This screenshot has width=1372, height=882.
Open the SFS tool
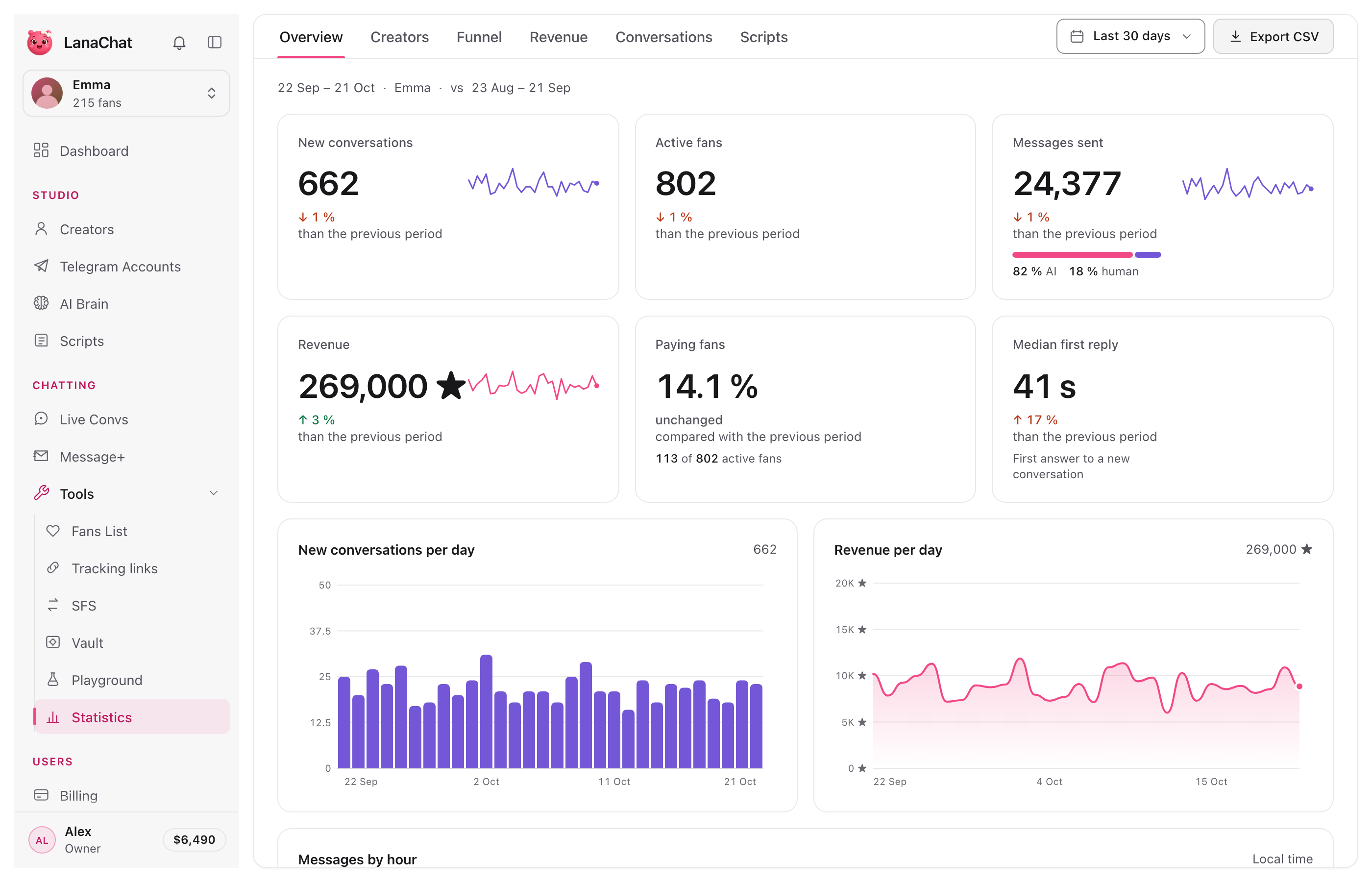pos(132,605)
